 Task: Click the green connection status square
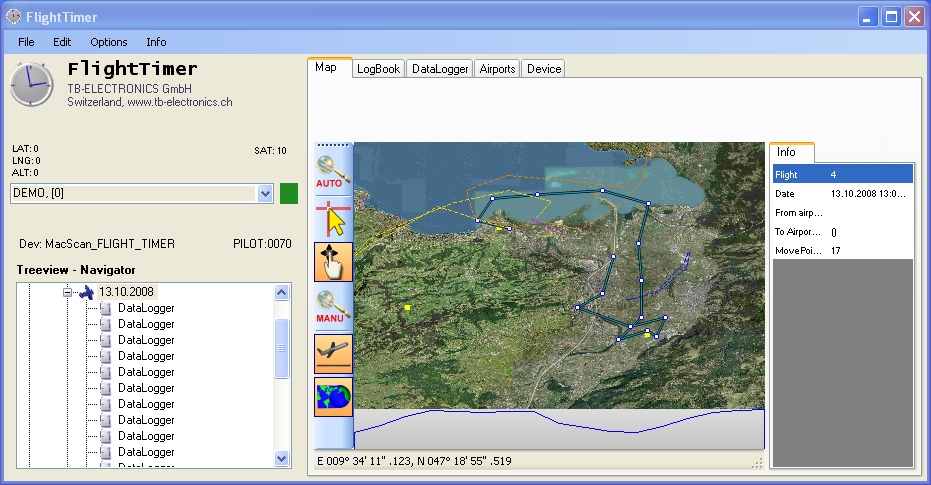(289, 194)
